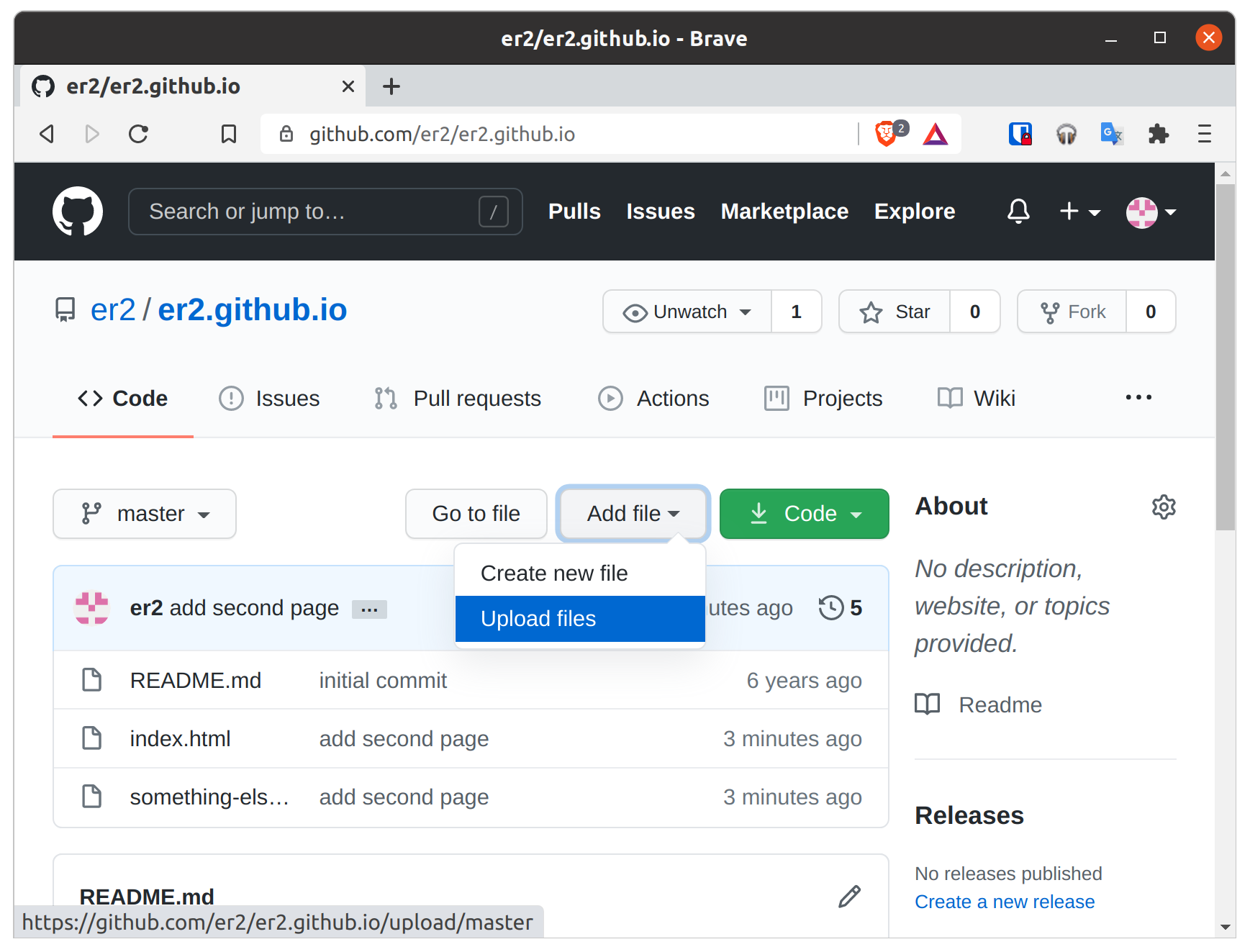The width and height of the screenshot is (1250, 952).
Task: Open the Wiki tab
Action: click(977, 398)
